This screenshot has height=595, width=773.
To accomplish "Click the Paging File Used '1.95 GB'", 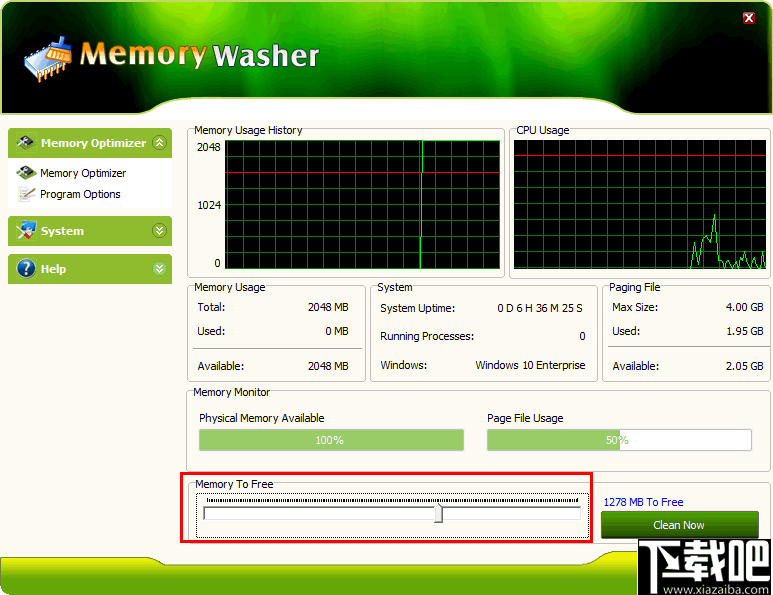I will (x=744, y=331).
